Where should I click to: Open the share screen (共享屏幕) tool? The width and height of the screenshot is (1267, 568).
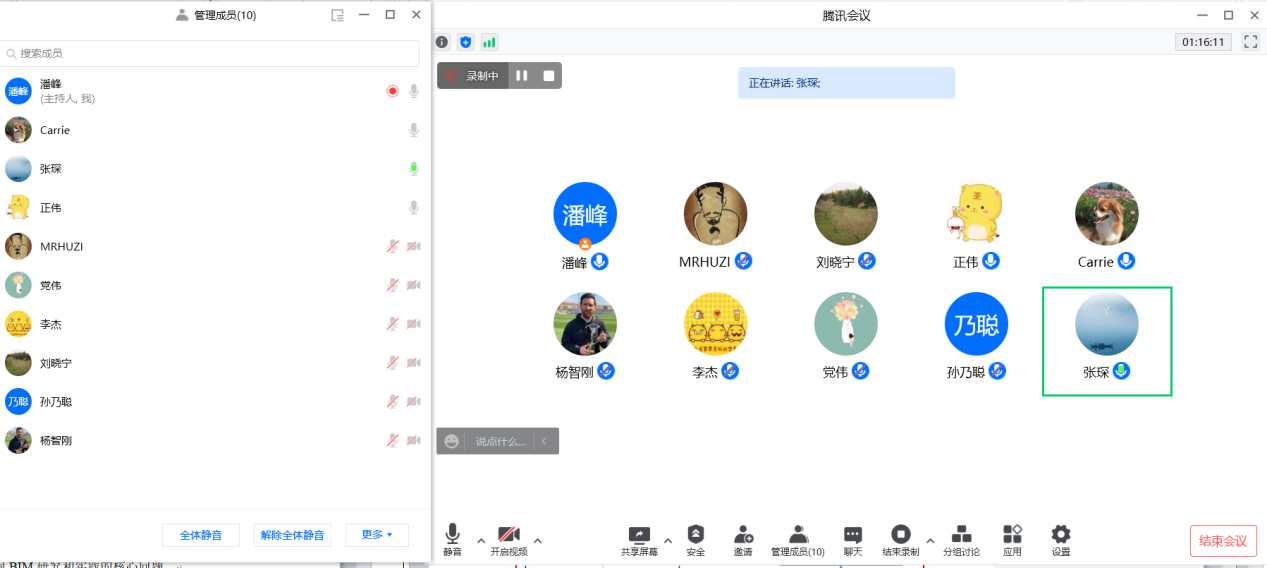coord(638,539)
